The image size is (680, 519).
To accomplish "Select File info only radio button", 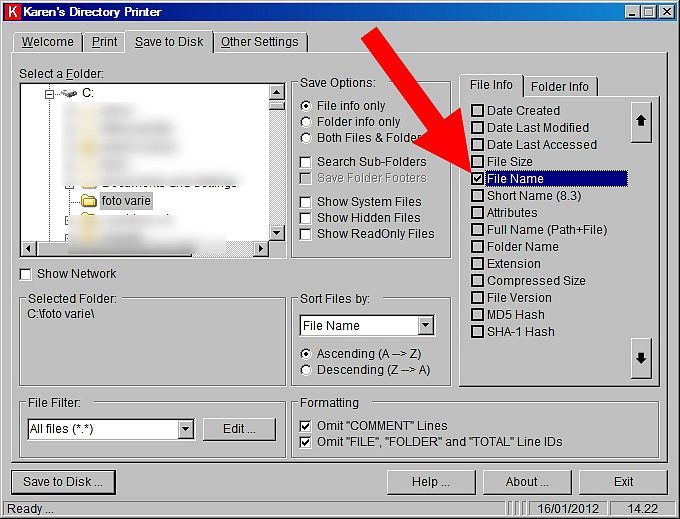I will 306,106.
